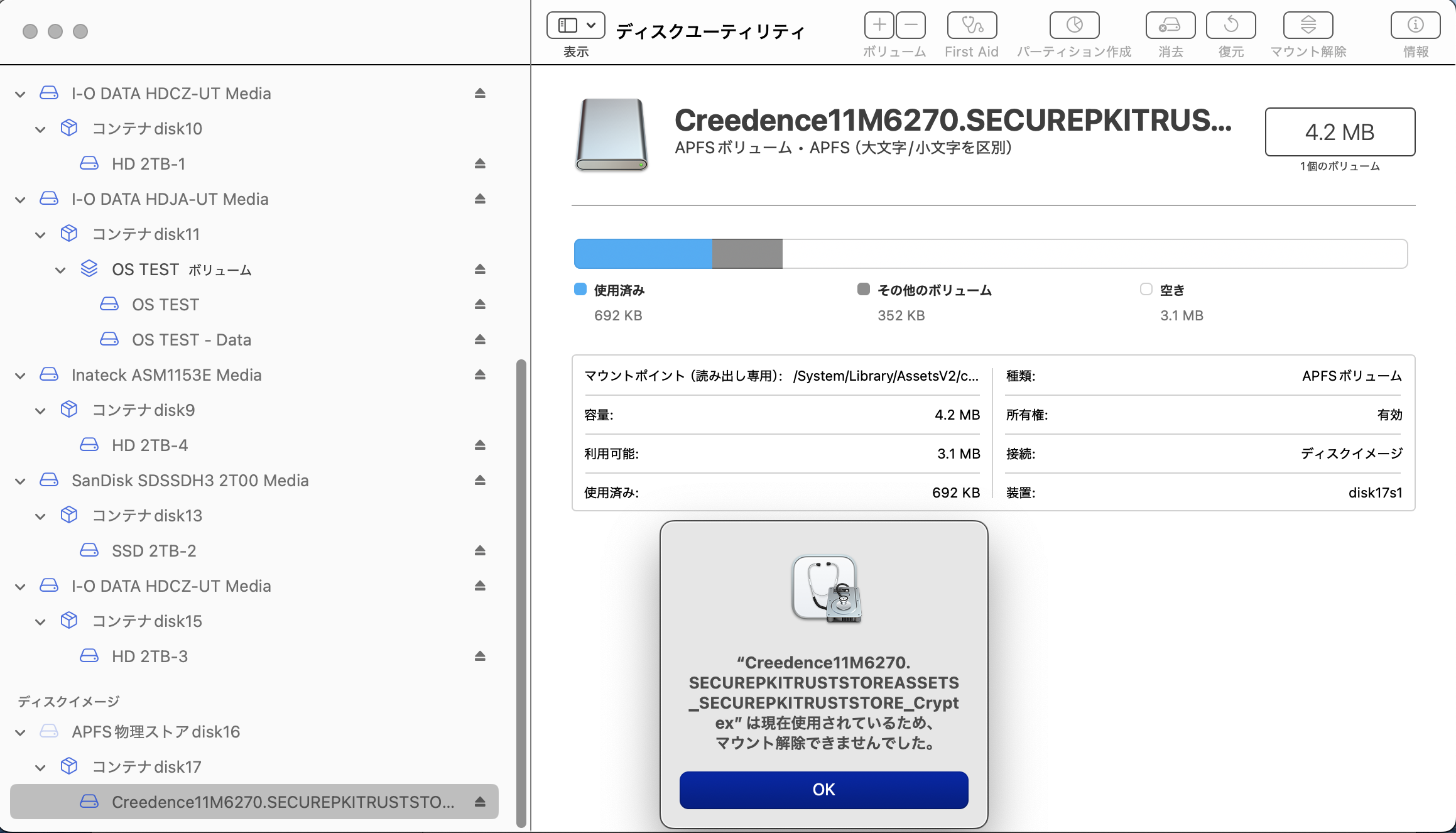Collapse the OS TEST volume group
1456x833 pixels.
point(60,270)
